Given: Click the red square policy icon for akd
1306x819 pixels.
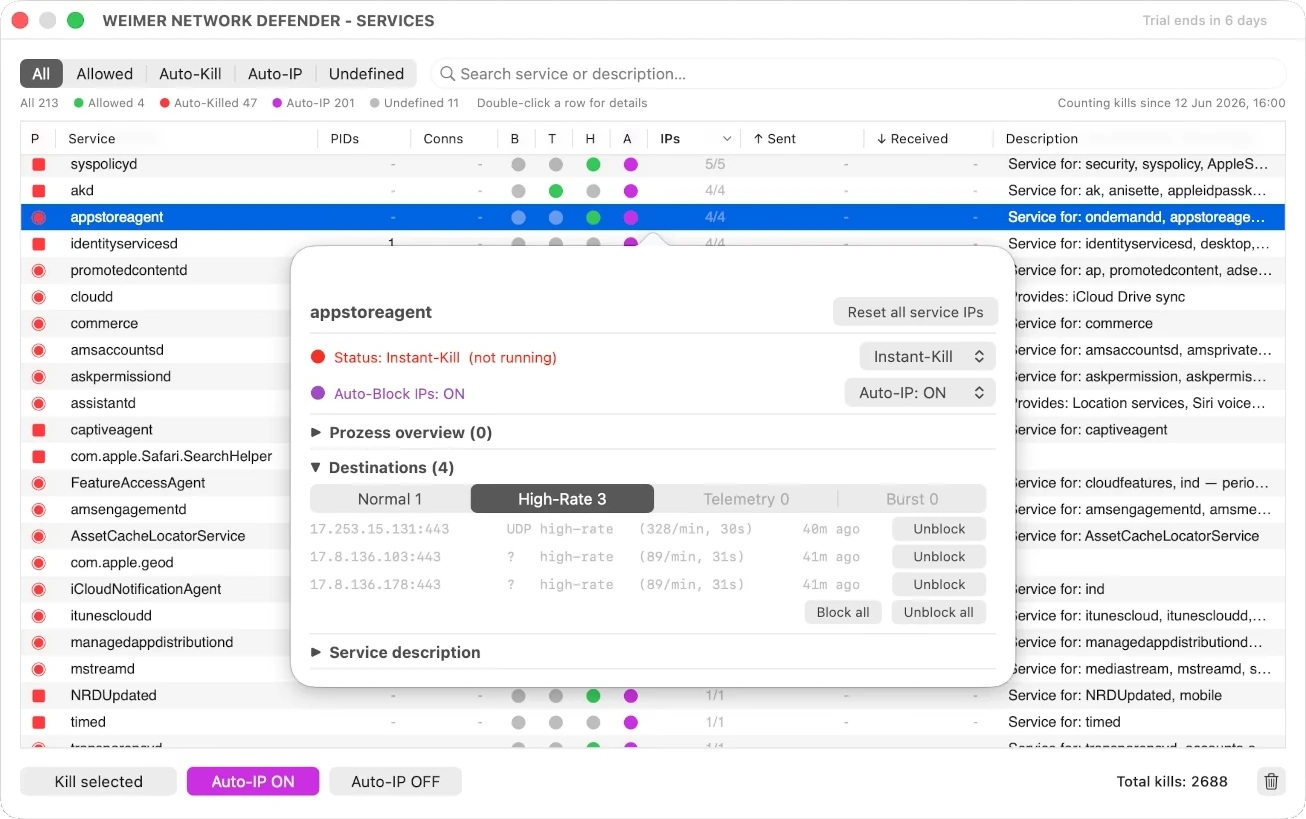Looking at the screenshot, I should pos(39,191).
